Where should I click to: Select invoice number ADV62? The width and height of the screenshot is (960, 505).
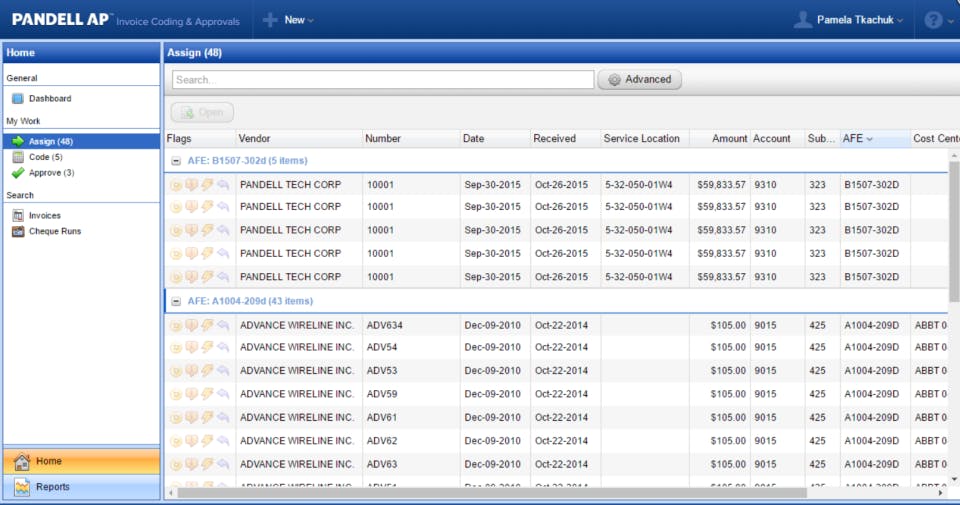382,440
